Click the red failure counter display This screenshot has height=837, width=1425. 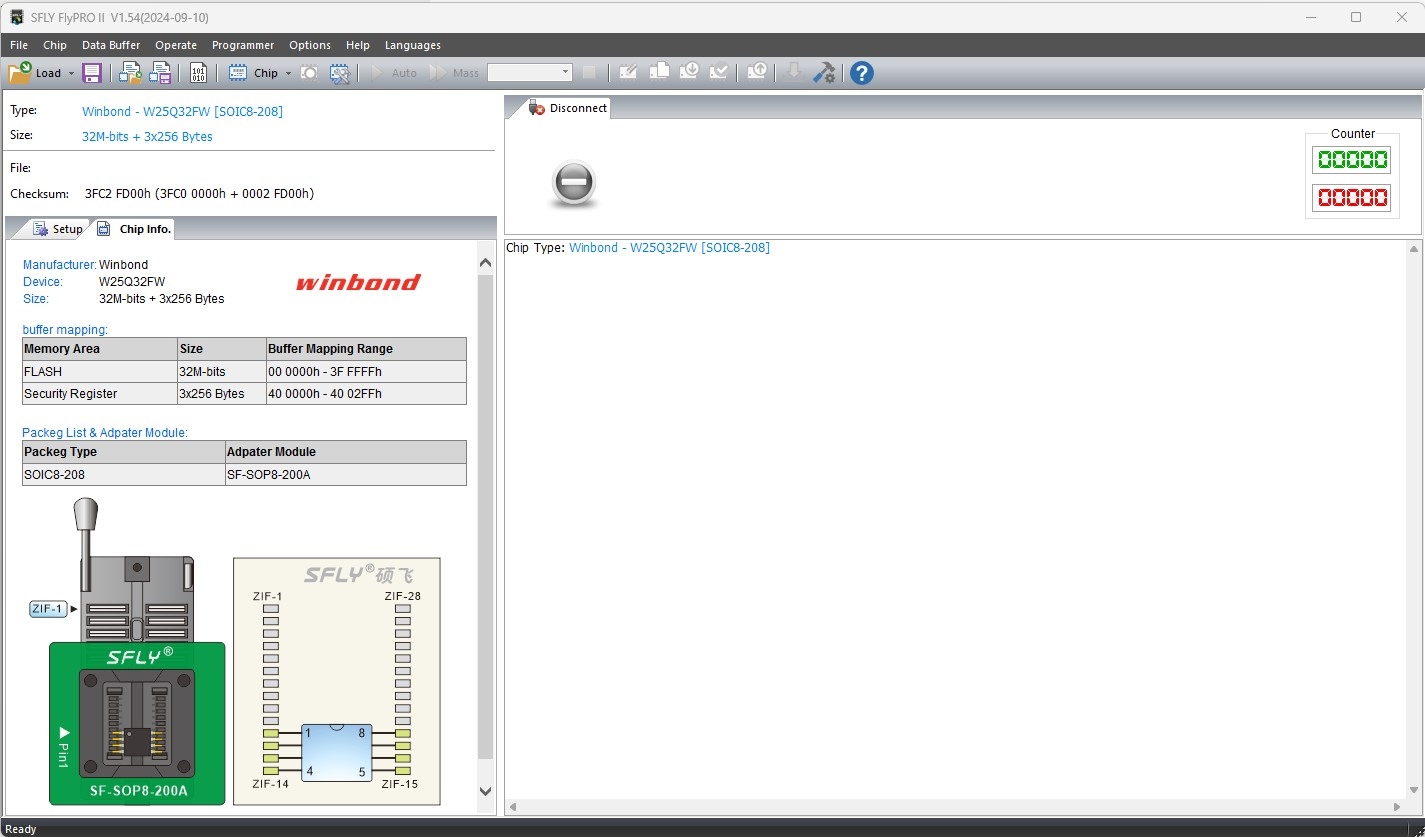(1352, 197)
